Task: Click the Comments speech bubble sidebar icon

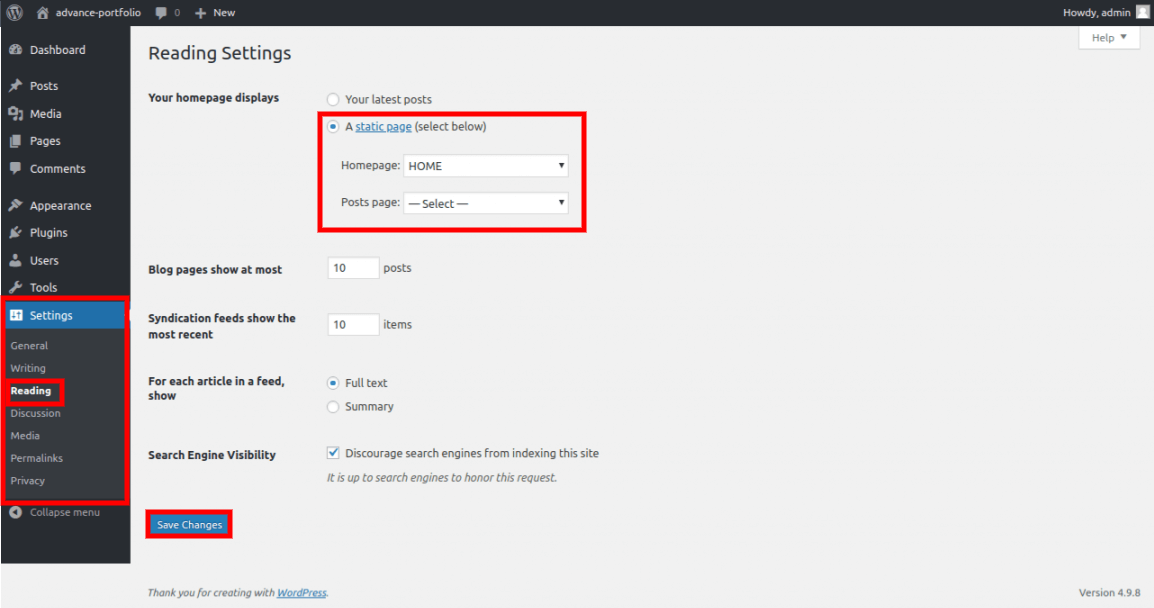Action: tap(15, 168)
